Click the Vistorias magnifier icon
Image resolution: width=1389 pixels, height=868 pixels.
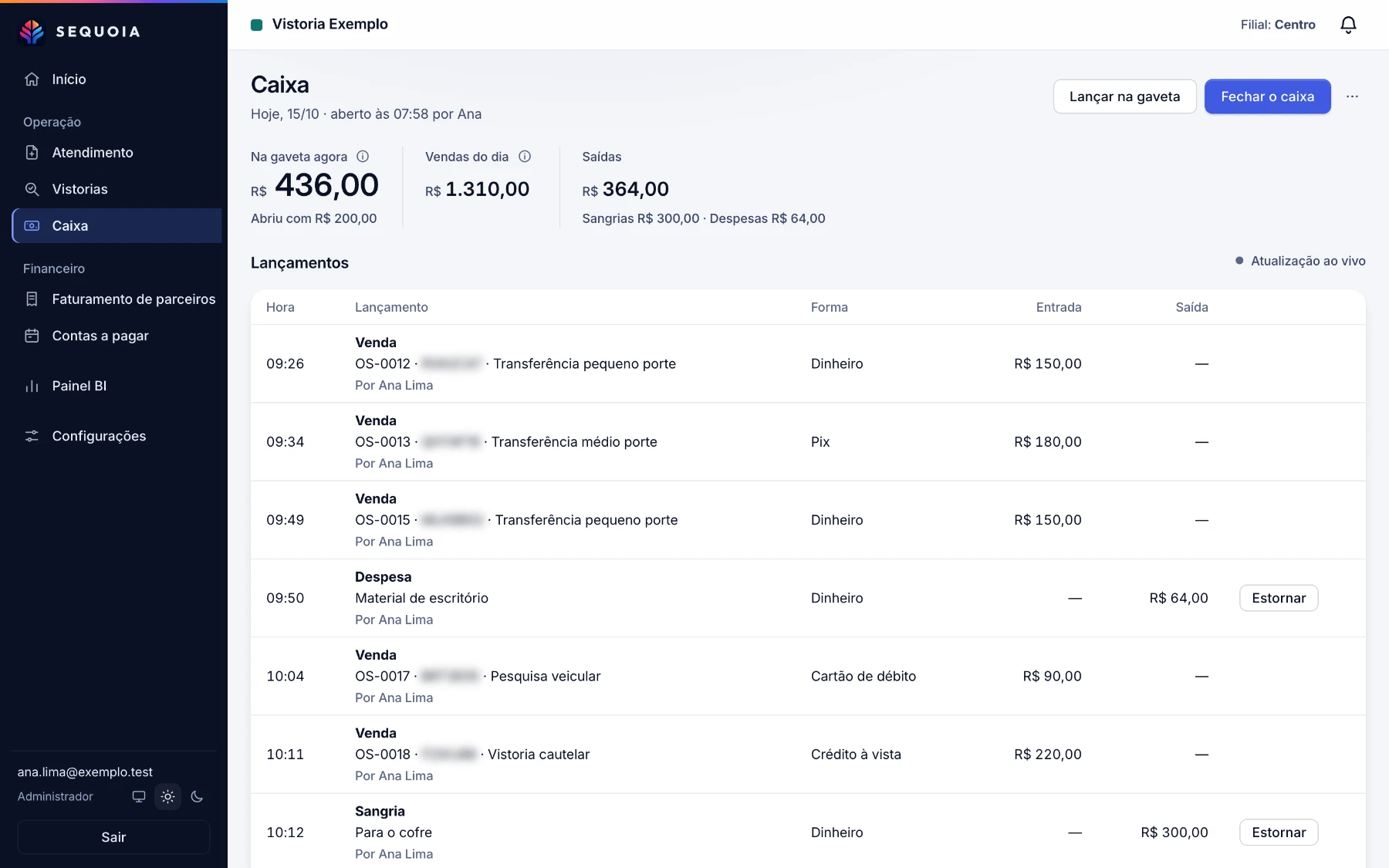[x=32, y=189]
